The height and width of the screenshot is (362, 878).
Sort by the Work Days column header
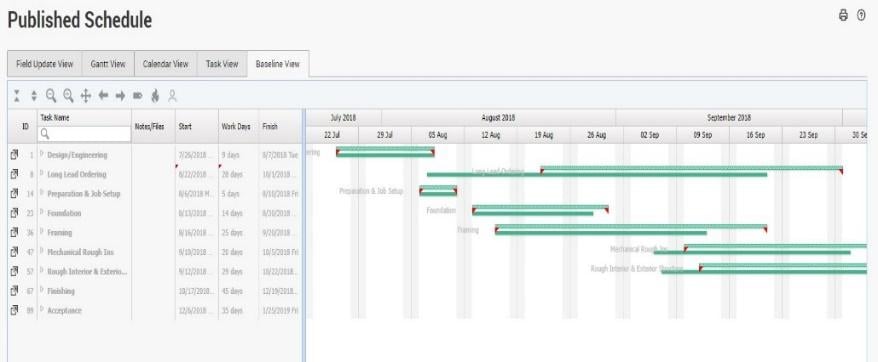pyautogui.click(x=236, y=127)
